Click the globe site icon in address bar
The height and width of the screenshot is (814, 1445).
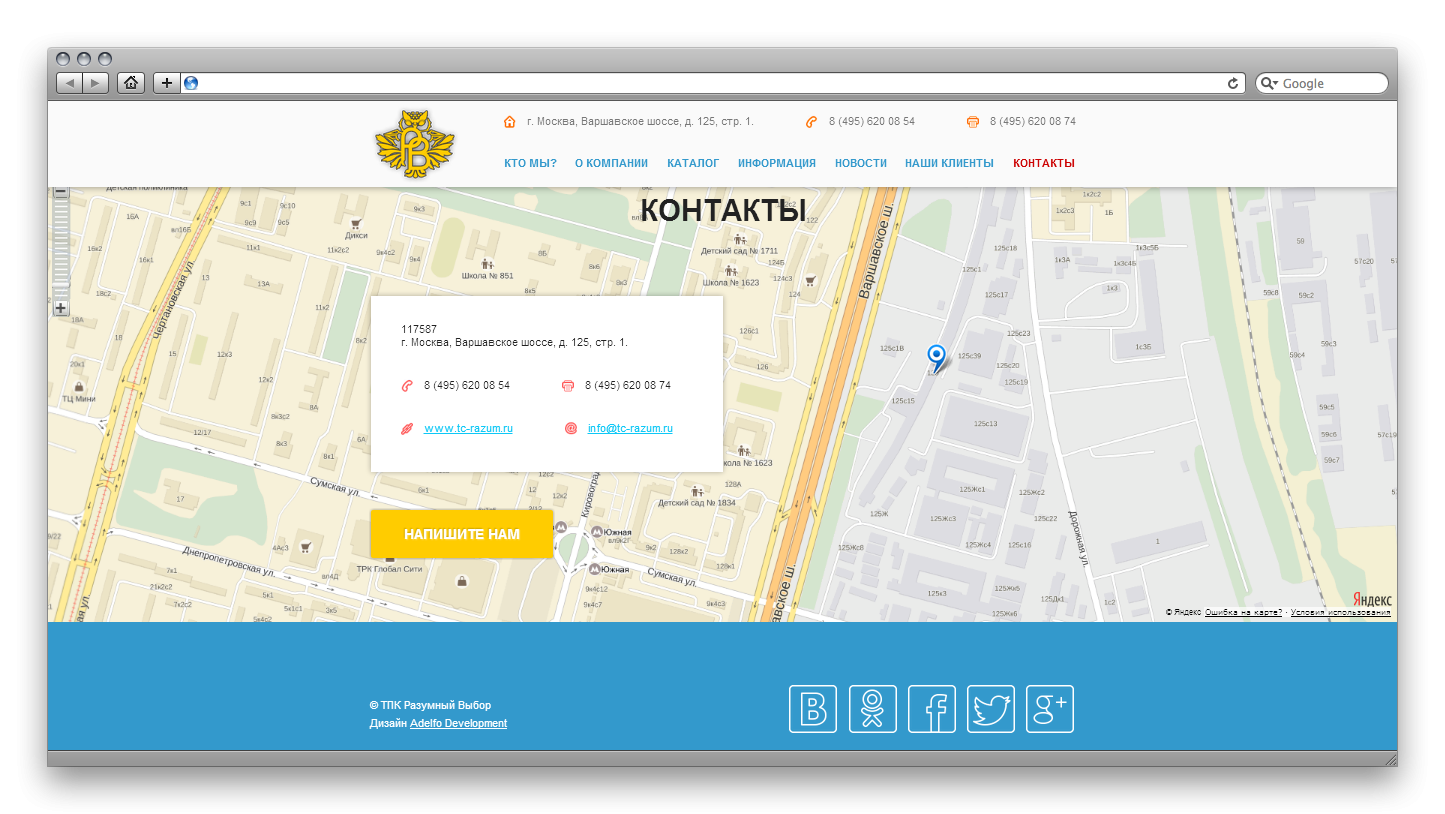coord(191,83)
